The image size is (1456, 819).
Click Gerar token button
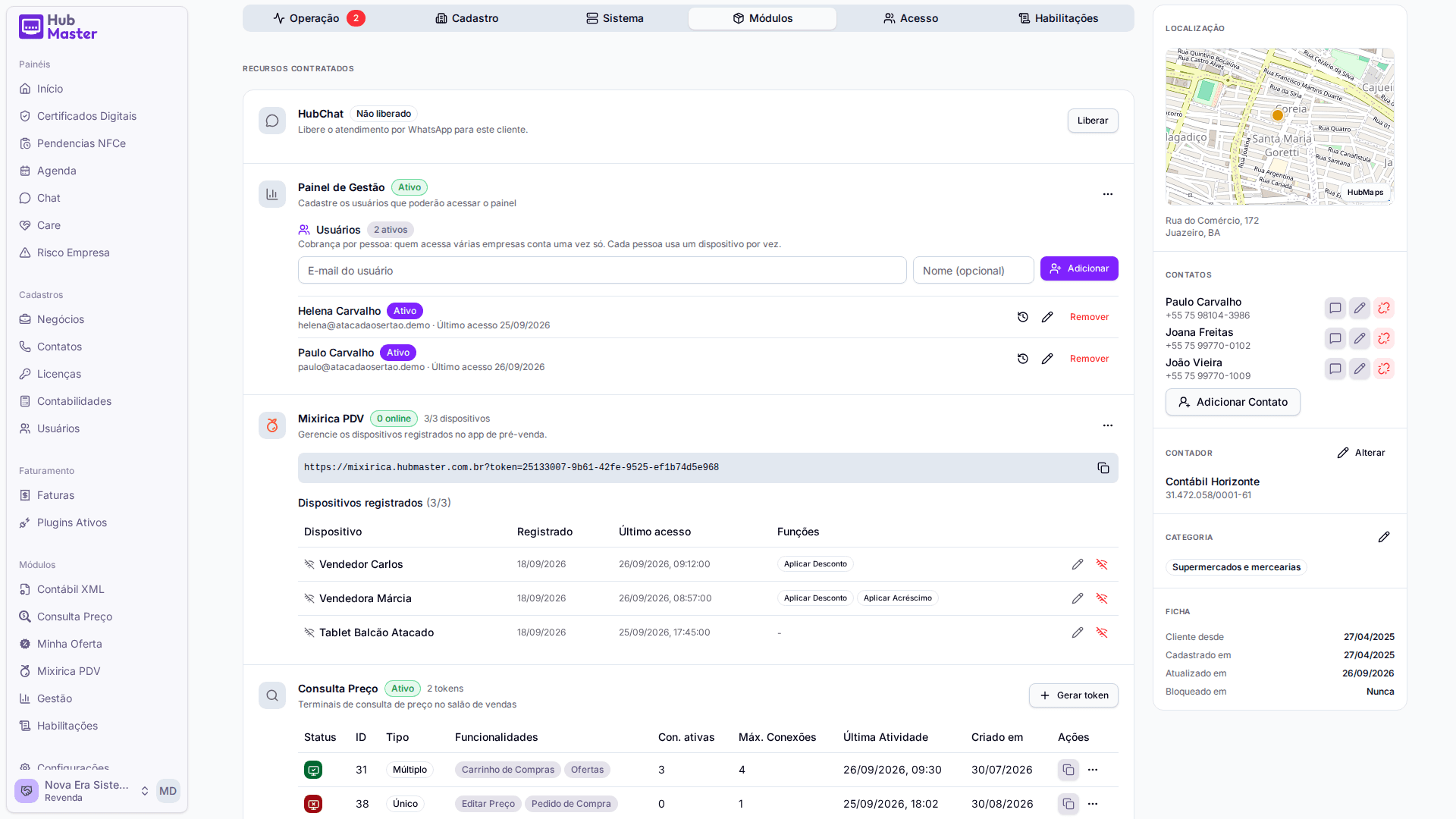[x=1074, y=695]
